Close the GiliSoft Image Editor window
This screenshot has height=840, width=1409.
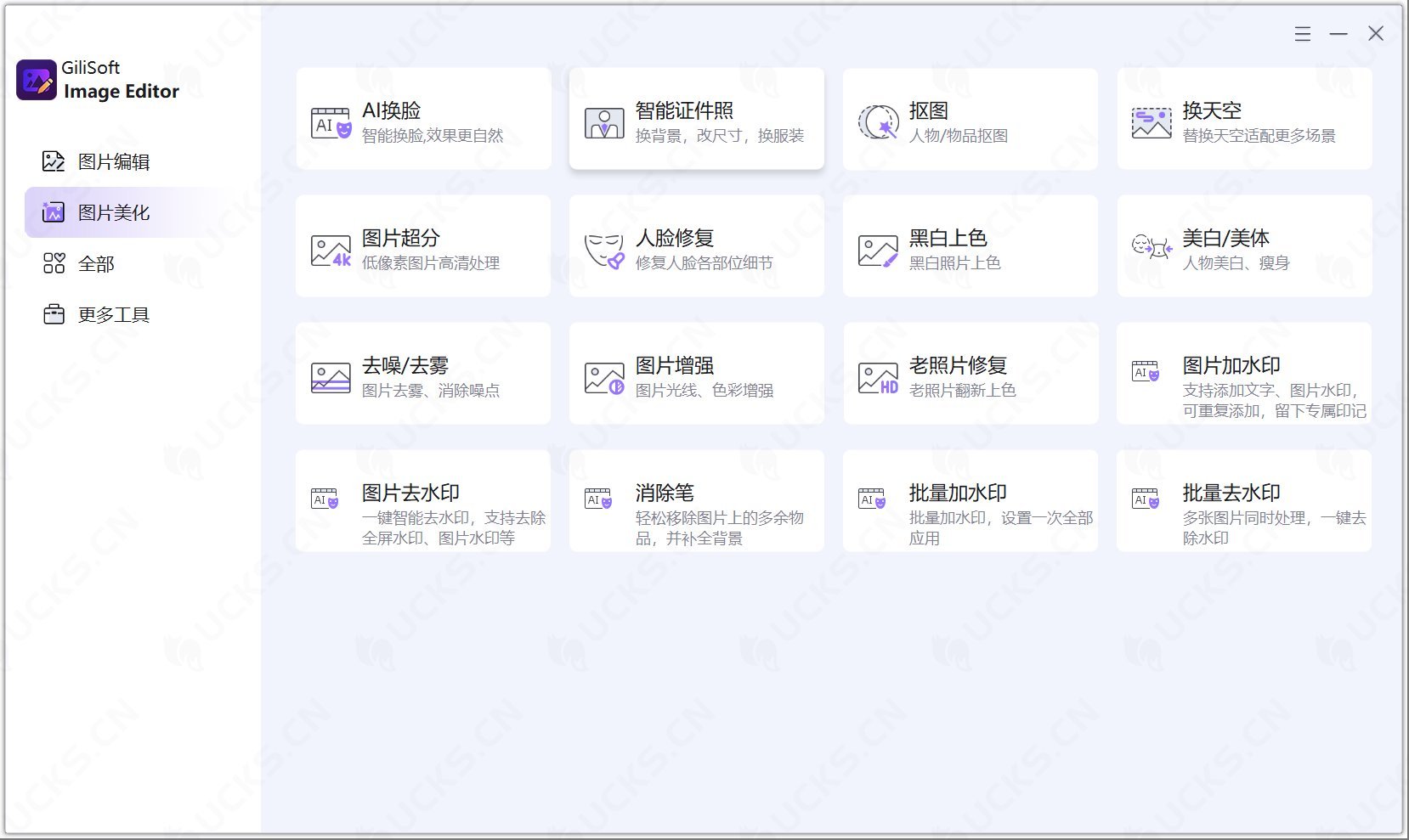coord(1376,34)
